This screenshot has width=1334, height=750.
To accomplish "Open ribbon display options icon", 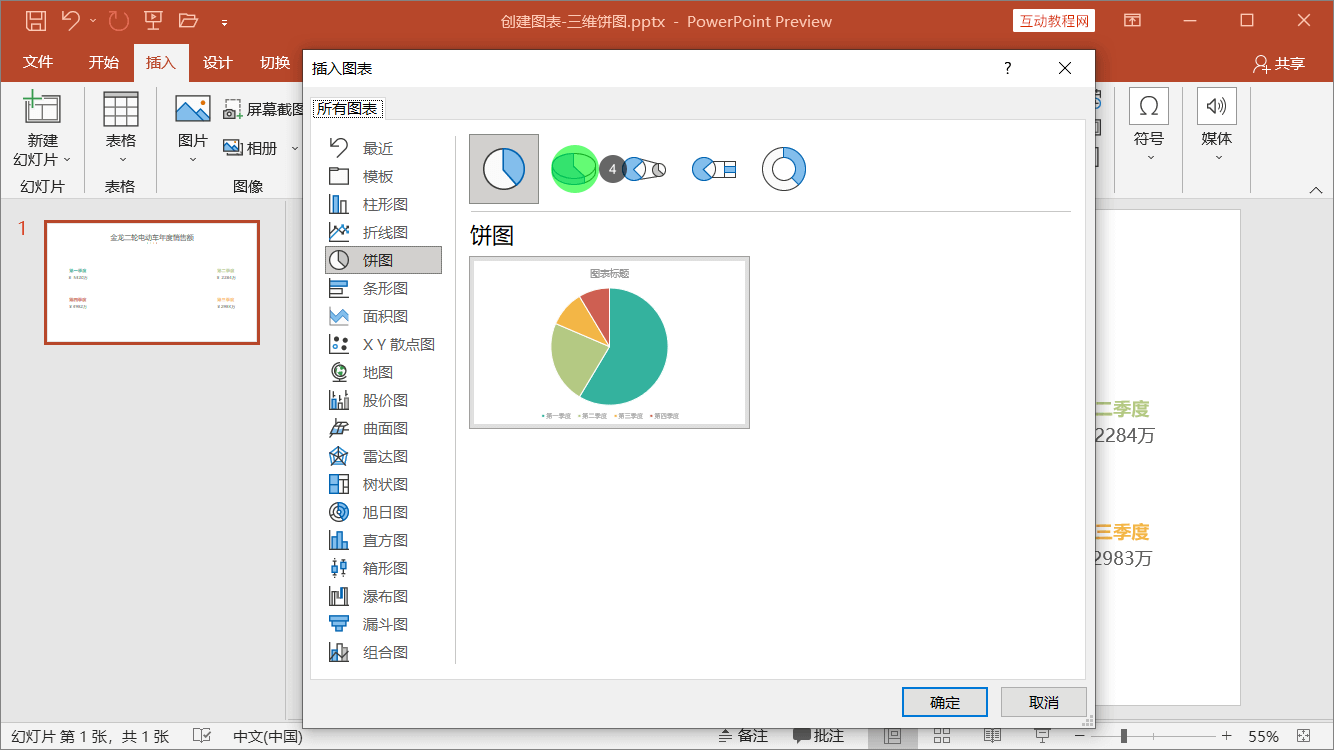I will point(1132,20).
